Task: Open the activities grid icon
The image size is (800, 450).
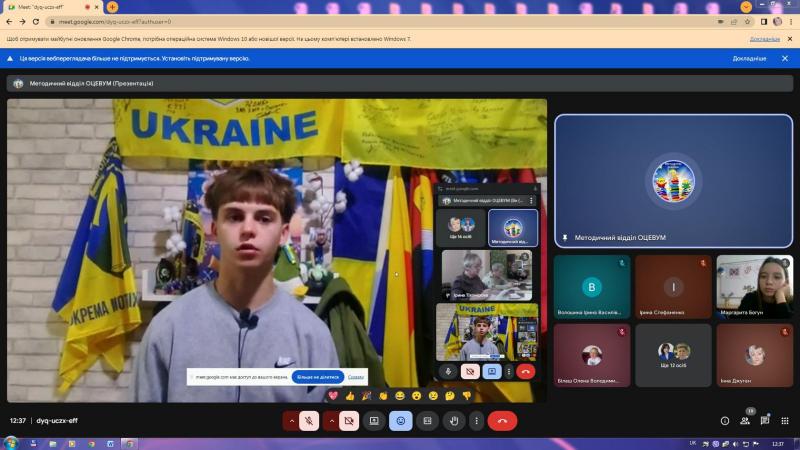Action: coord(785,421)
